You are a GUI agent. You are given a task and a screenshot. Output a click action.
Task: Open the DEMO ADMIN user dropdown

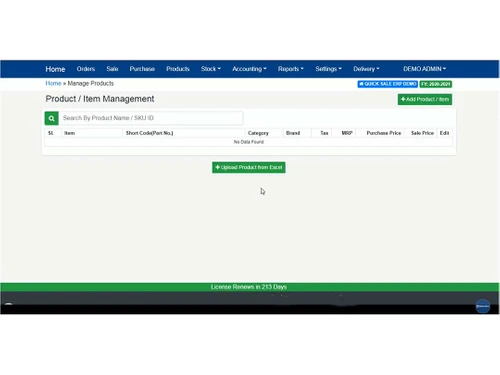[x=424, y=69]
